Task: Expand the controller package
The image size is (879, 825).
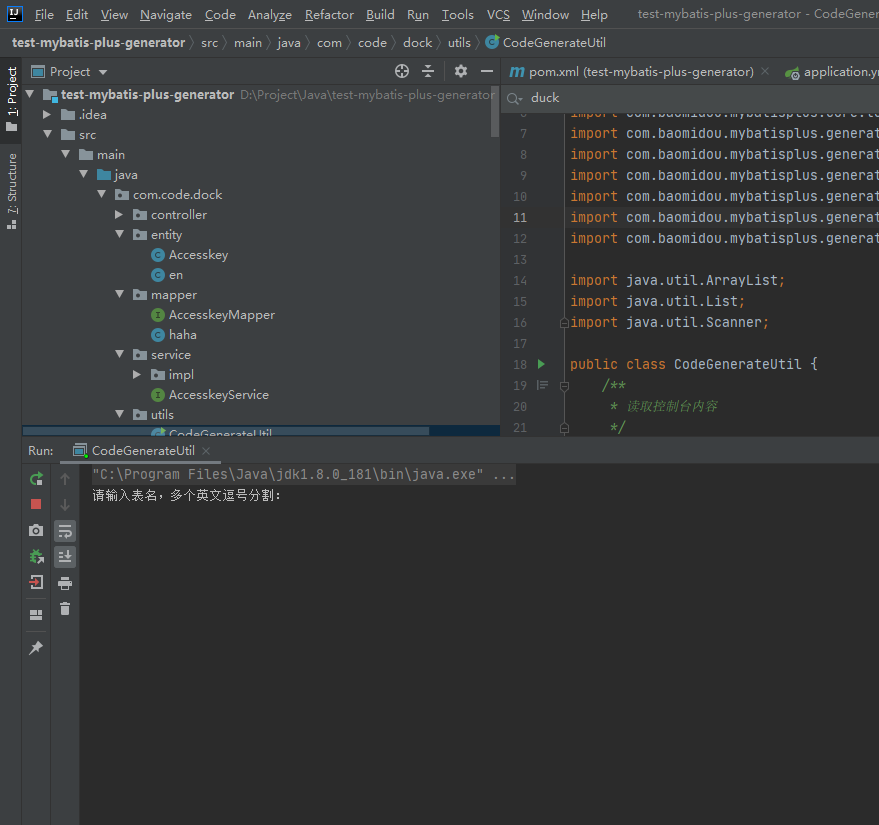Action: 119,214
